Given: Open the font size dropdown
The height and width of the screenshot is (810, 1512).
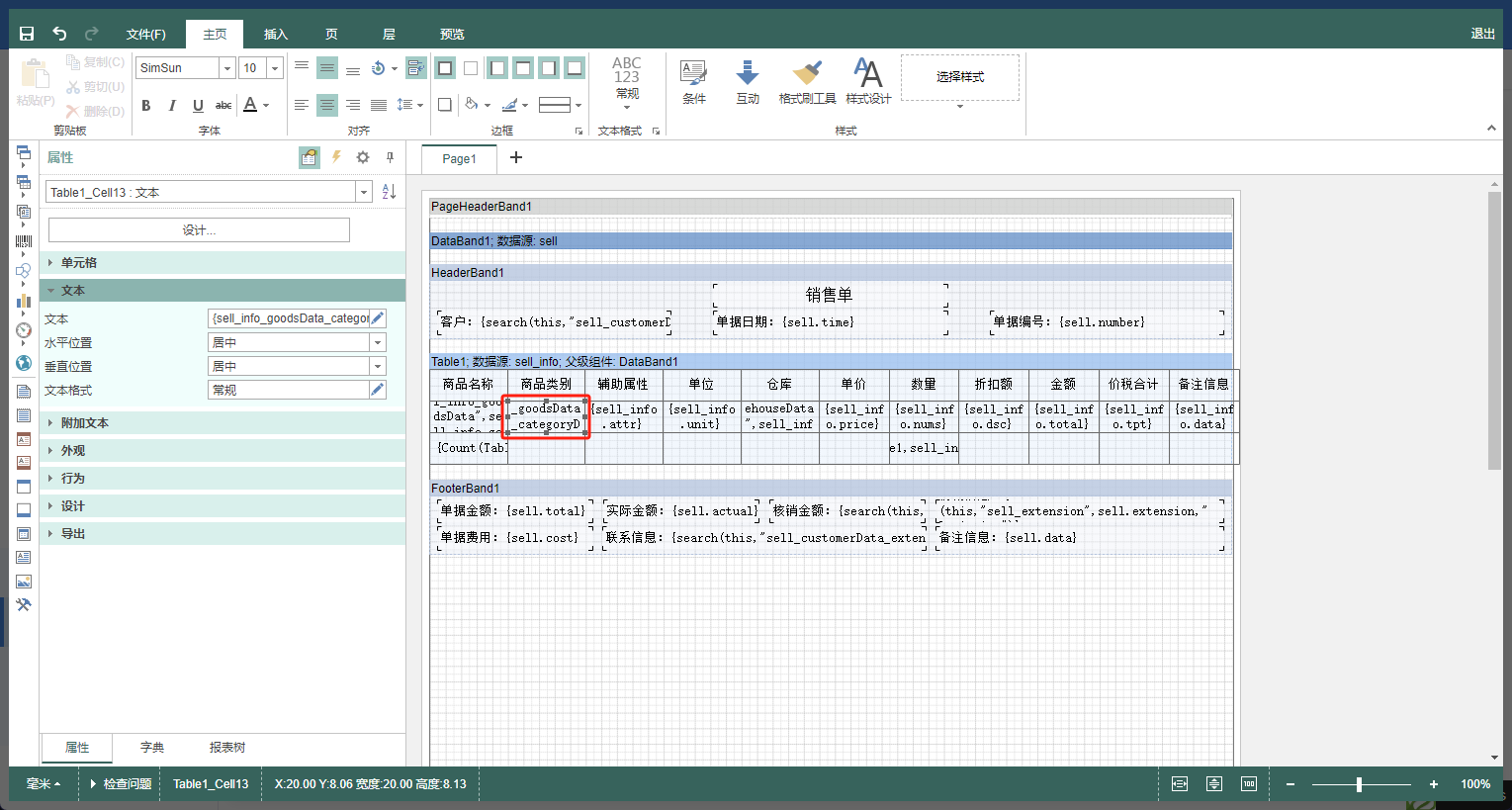Looking at the screenshot, I should click(x=275, y=68).
